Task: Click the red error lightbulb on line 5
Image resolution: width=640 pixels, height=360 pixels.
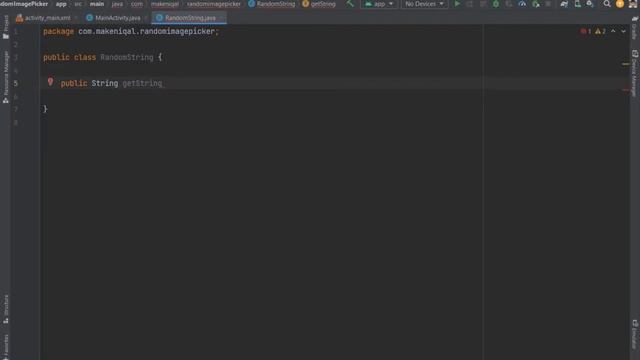Action: pyautogui.click(x=50, y=82)
